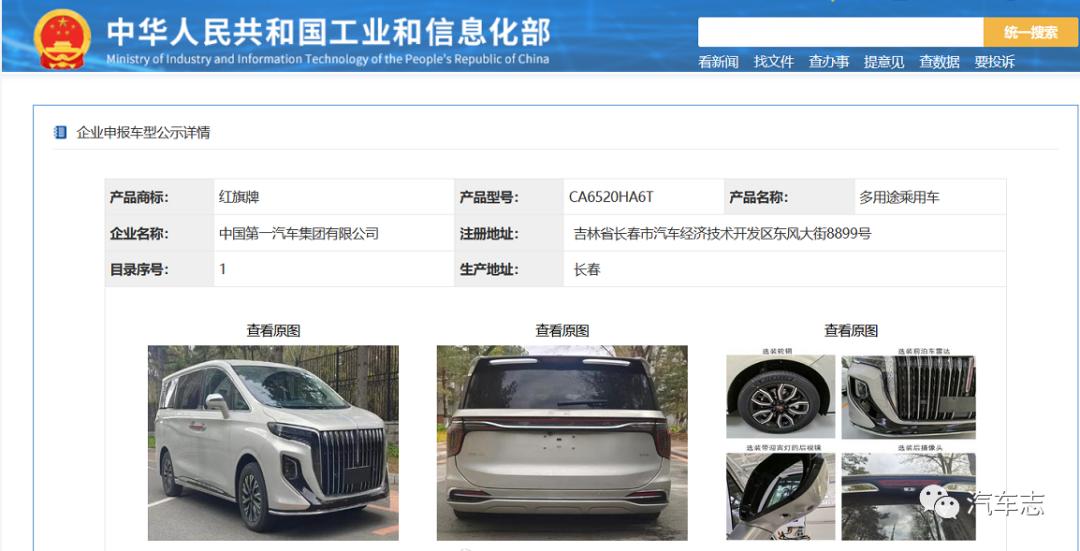Screen dimensions: 1080x551
Task: Focus the top search input field
Action: [840, 32]
